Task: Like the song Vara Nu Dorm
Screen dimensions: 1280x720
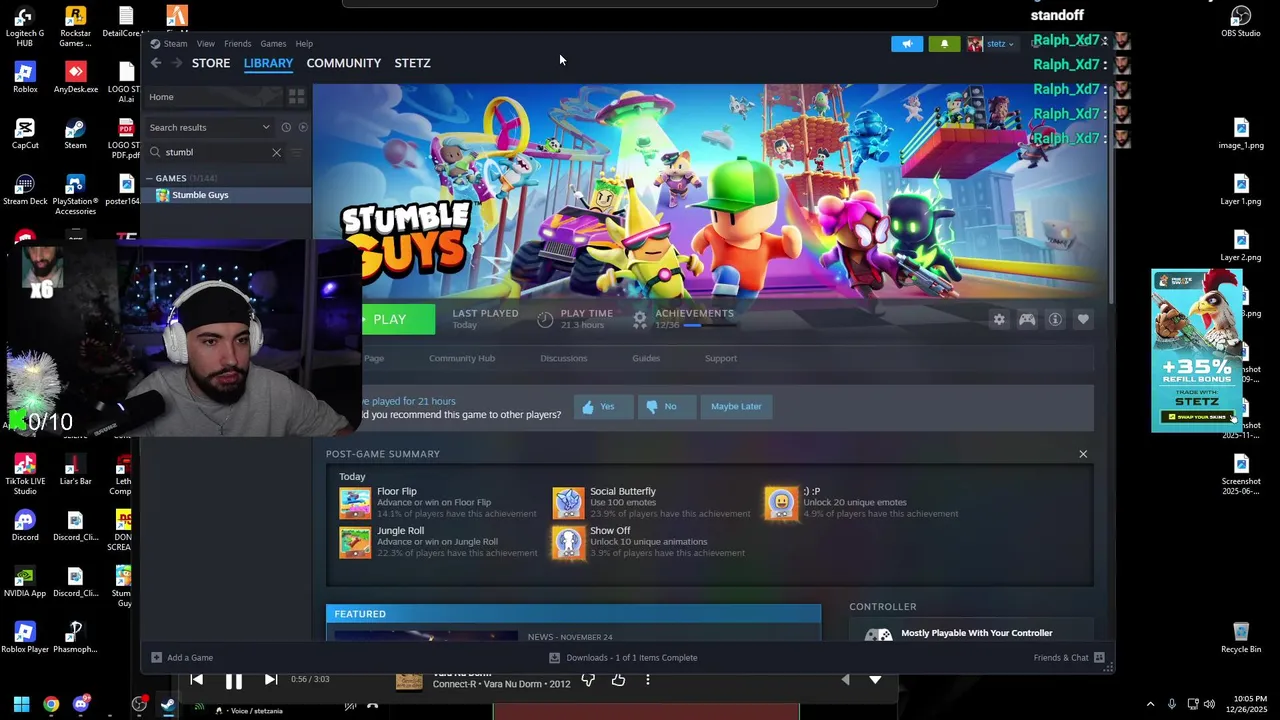Action: click(618, 680)
